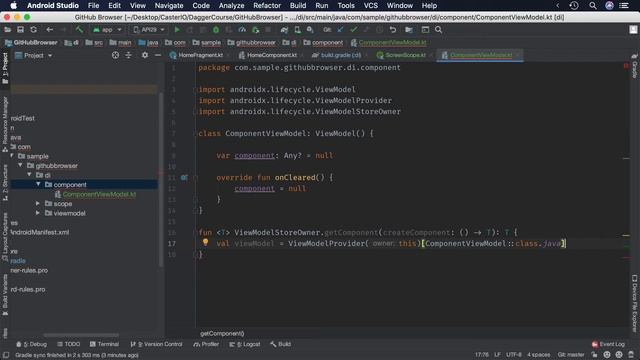Open the VCS menu

point(371,6)
